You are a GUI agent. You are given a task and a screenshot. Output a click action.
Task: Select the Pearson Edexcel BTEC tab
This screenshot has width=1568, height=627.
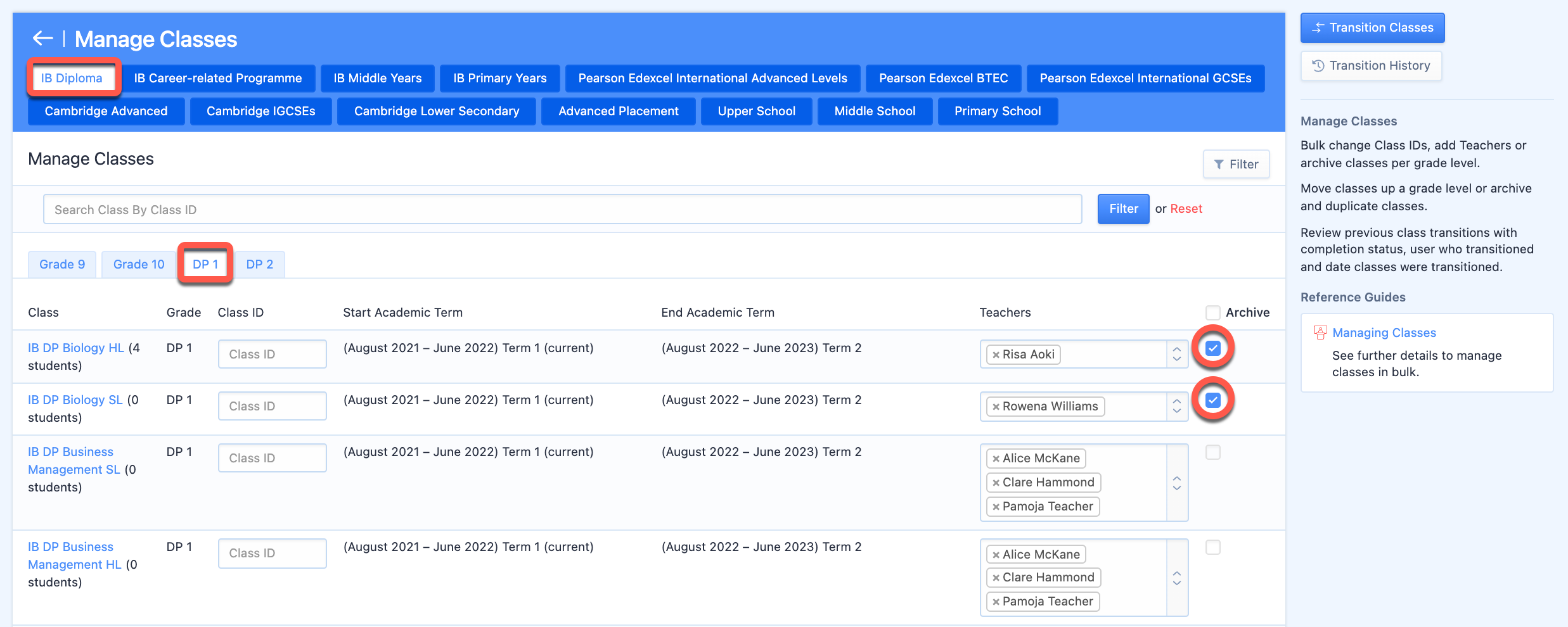point(944,78)
